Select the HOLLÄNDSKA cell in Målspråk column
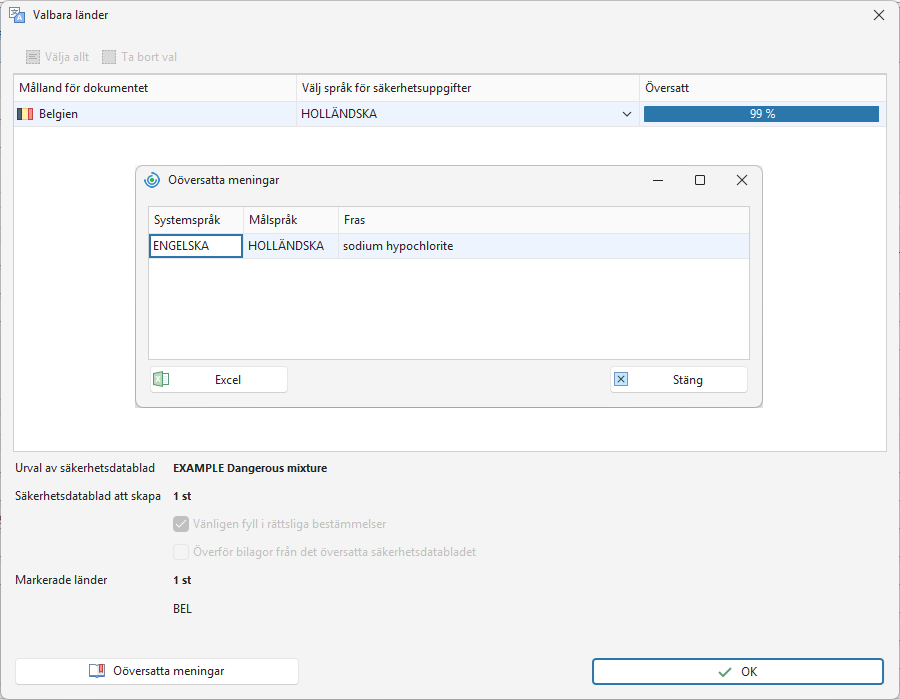Screen dimensions: 900x700 pos(291,246)
